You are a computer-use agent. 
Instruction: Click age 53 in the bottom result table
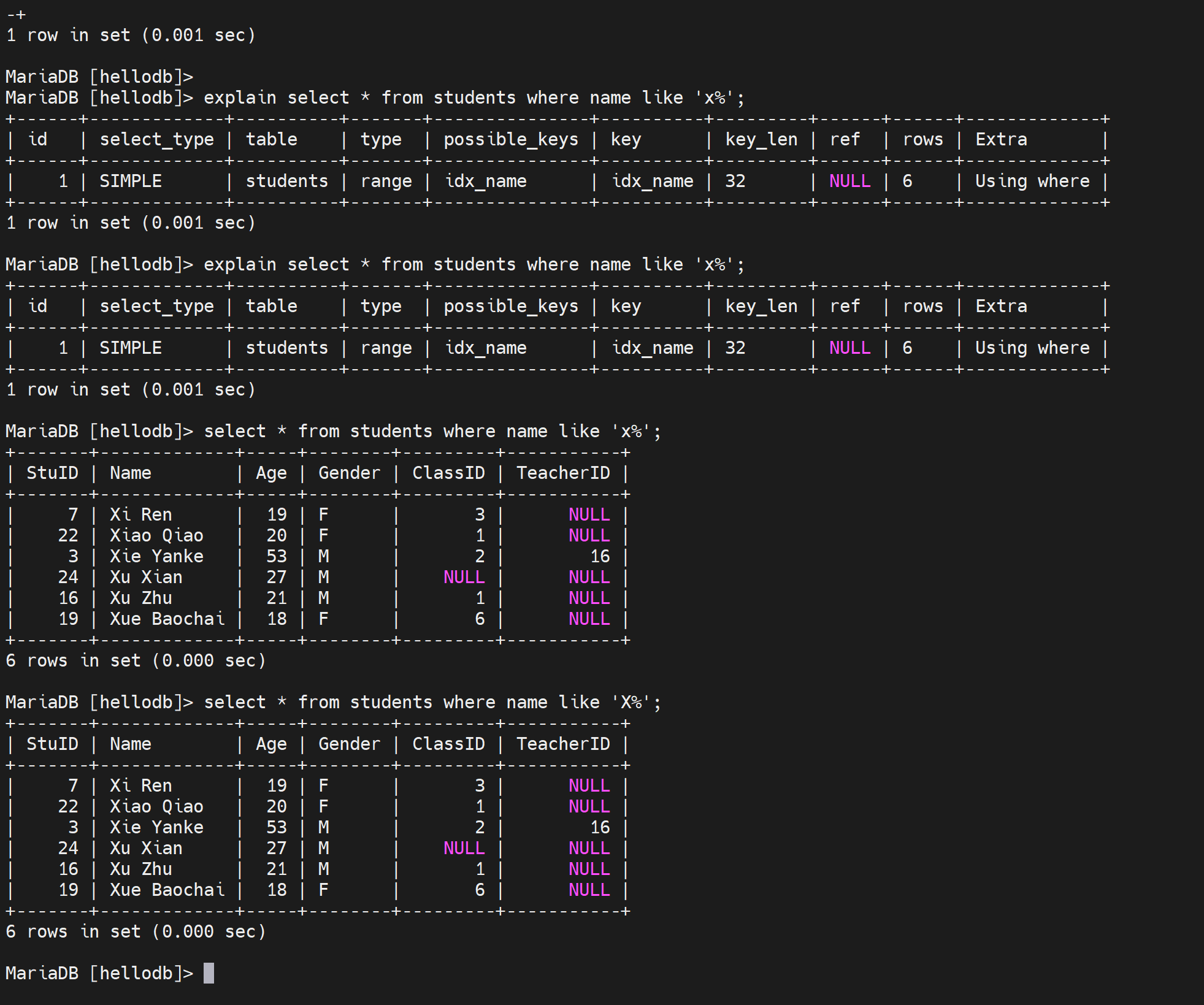coord(277,827)
